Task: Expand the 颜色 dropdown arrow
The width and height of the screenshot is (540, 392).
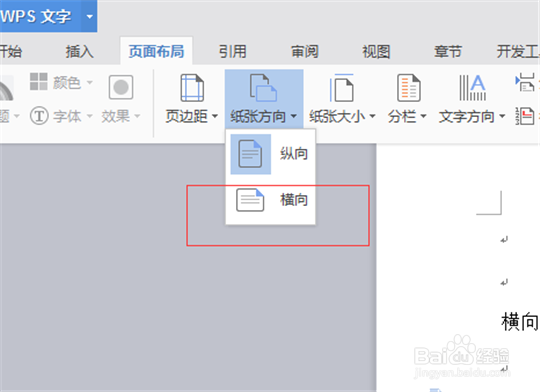Action: [90, 82]
